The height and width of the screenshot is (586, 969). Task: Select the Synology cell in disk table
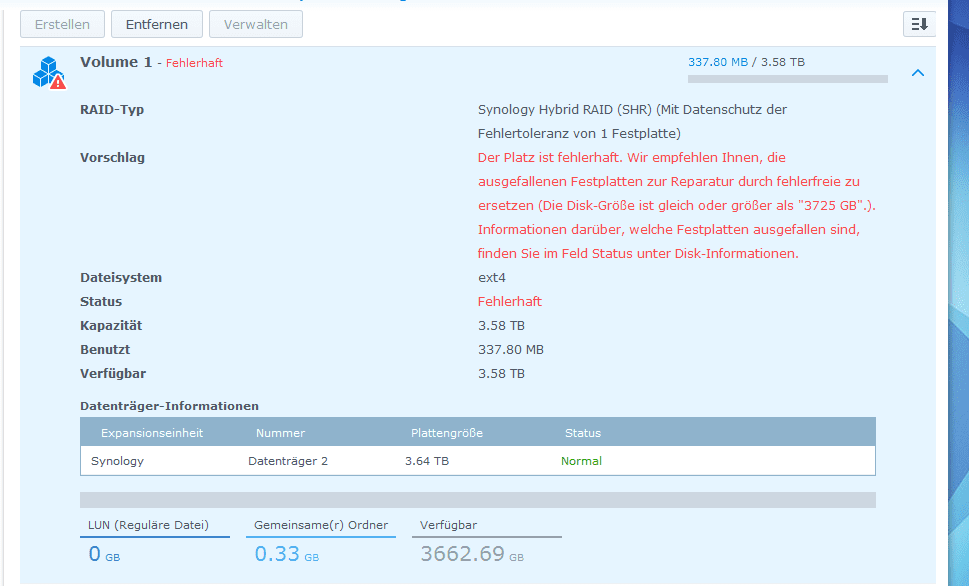[x=117, y=461]
